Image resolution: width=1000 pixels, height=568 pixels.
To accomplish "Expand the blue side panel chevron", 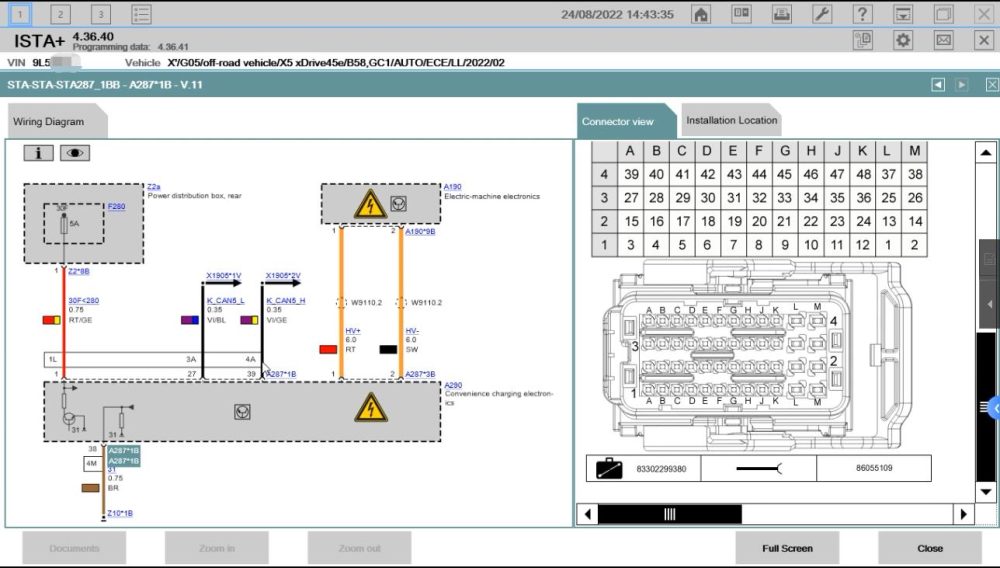I will 994,408.
